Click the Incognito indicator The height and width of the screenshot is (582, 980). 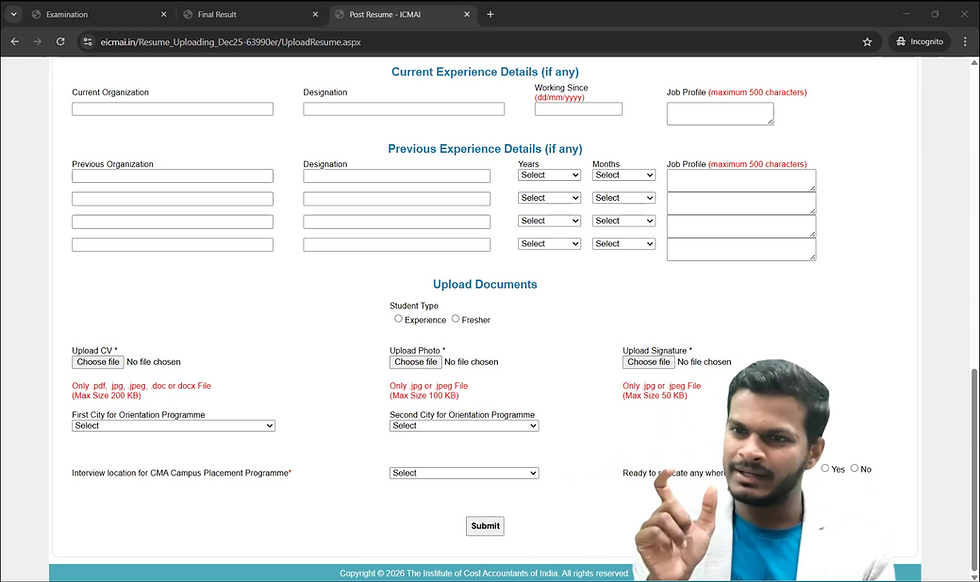[x=919, y=42]
